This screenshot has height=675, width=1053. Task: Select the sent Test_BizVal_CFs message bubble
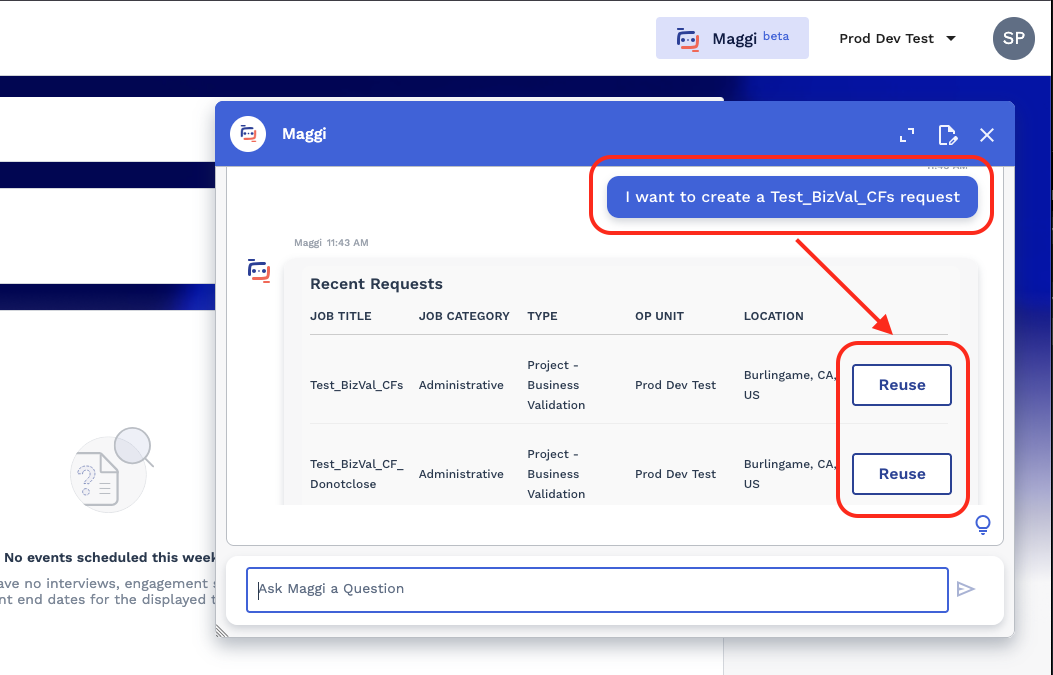(x=792, y=197)
